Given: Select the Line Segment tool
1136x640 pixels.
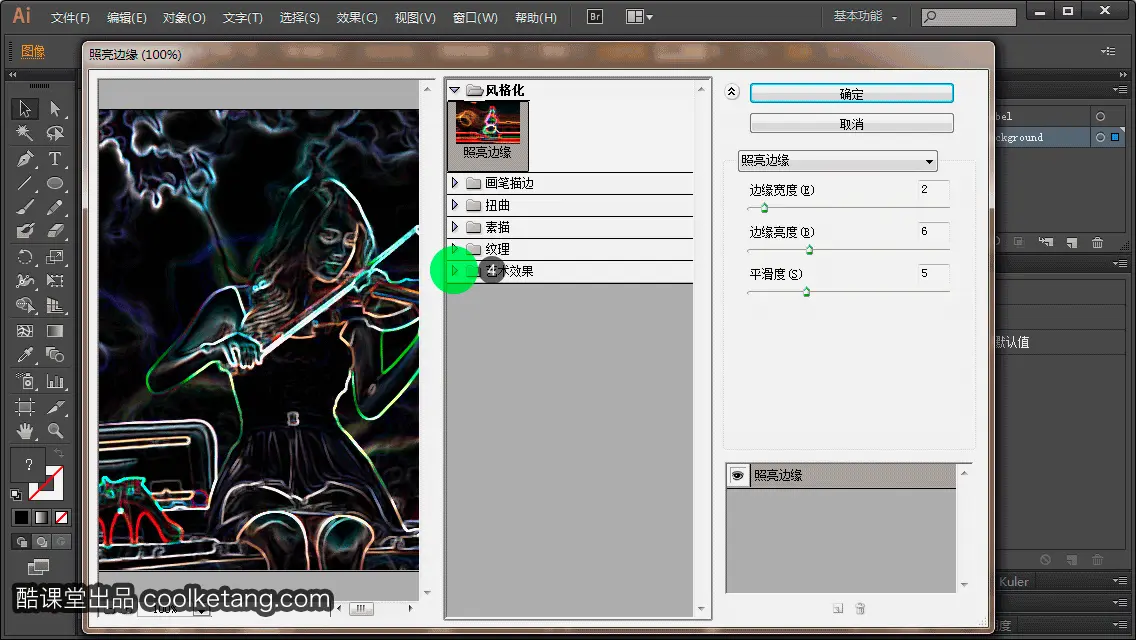Looking at the screenshot, I should pyautogui.click(x=25, y=183).
